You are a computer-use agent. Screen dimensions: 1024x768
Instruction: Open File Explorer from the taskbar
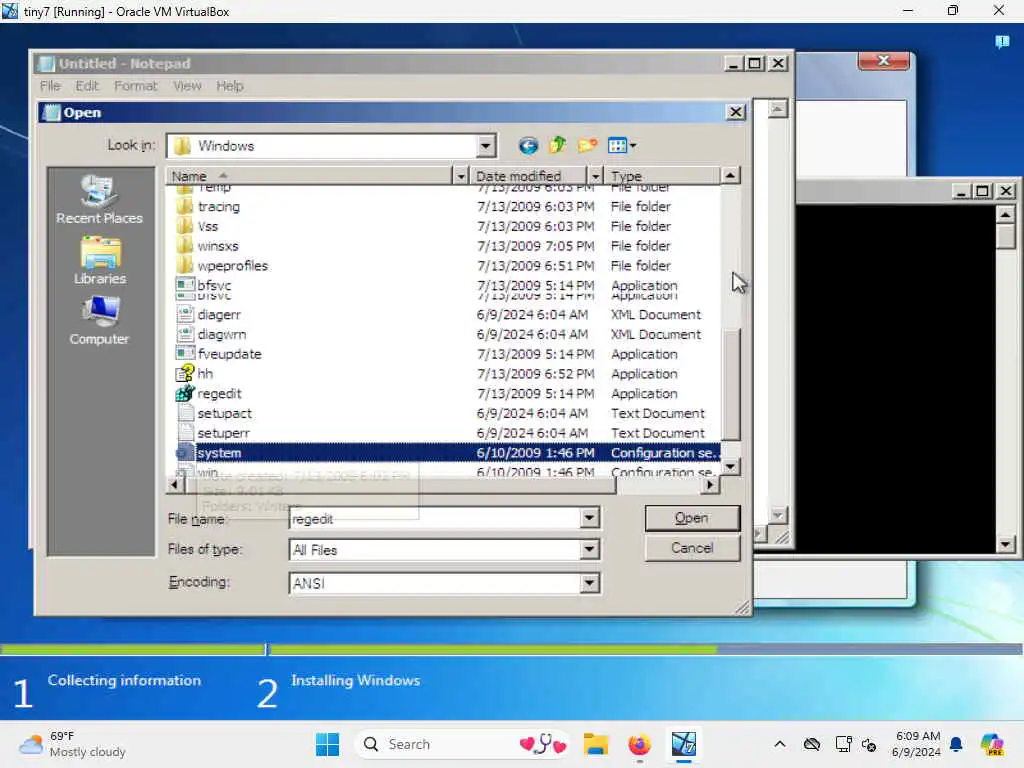596,744
